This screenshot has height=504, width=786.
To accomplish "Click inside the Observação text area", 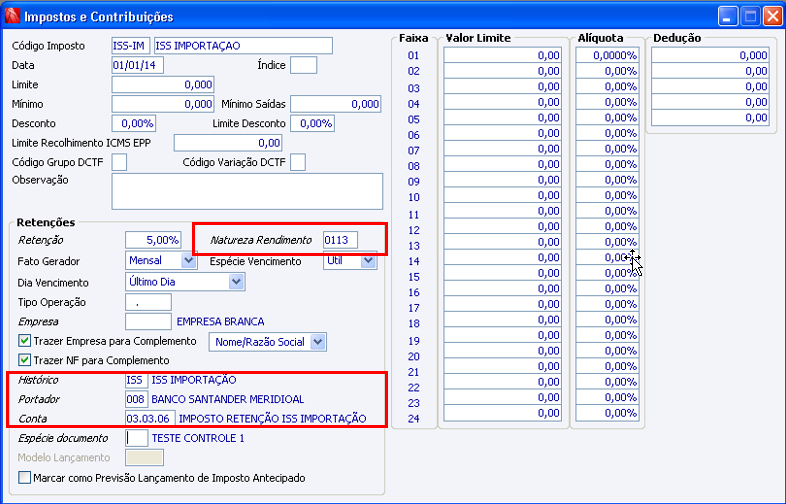I will pos(247,192).
